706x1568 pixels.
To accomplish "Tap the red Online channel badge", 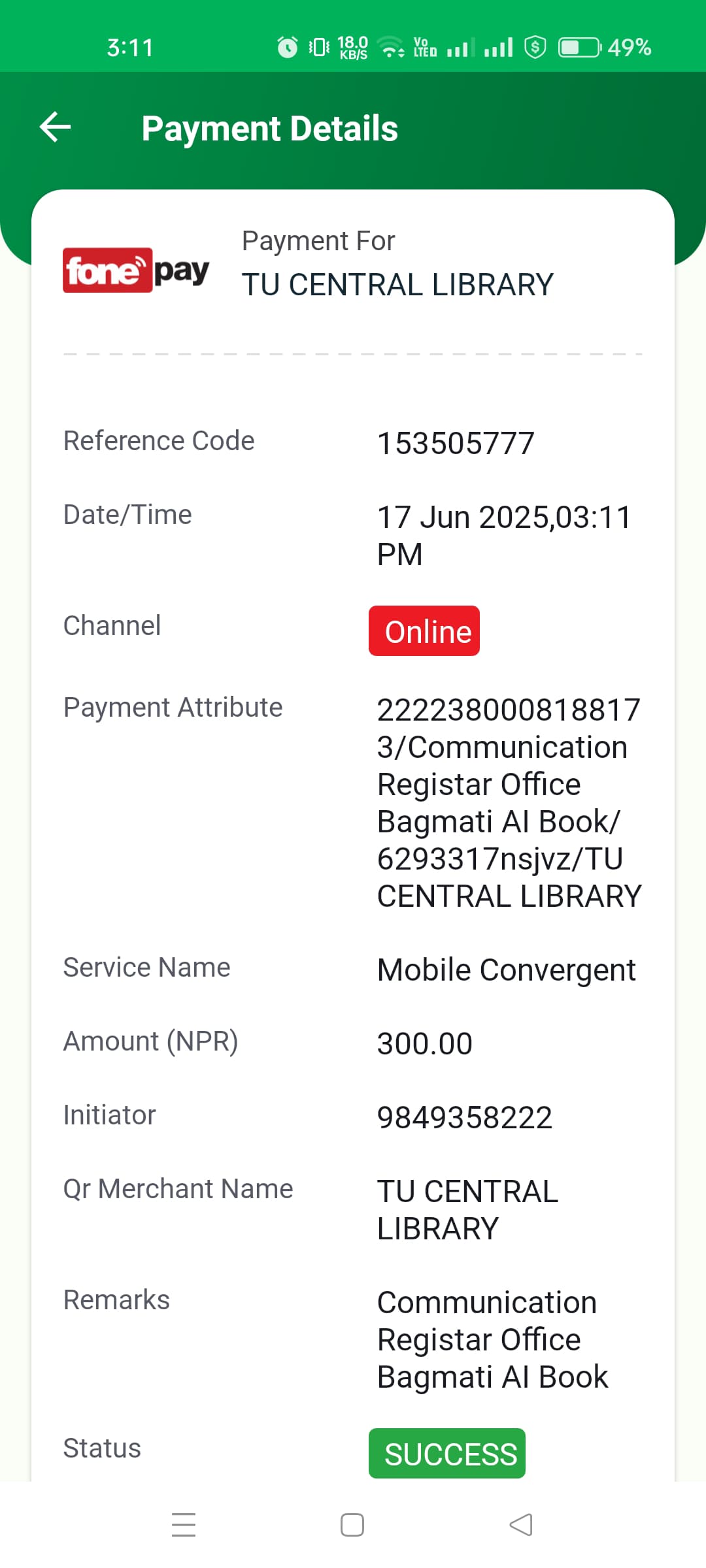I will pyautogui.click(x=424, y=631).
